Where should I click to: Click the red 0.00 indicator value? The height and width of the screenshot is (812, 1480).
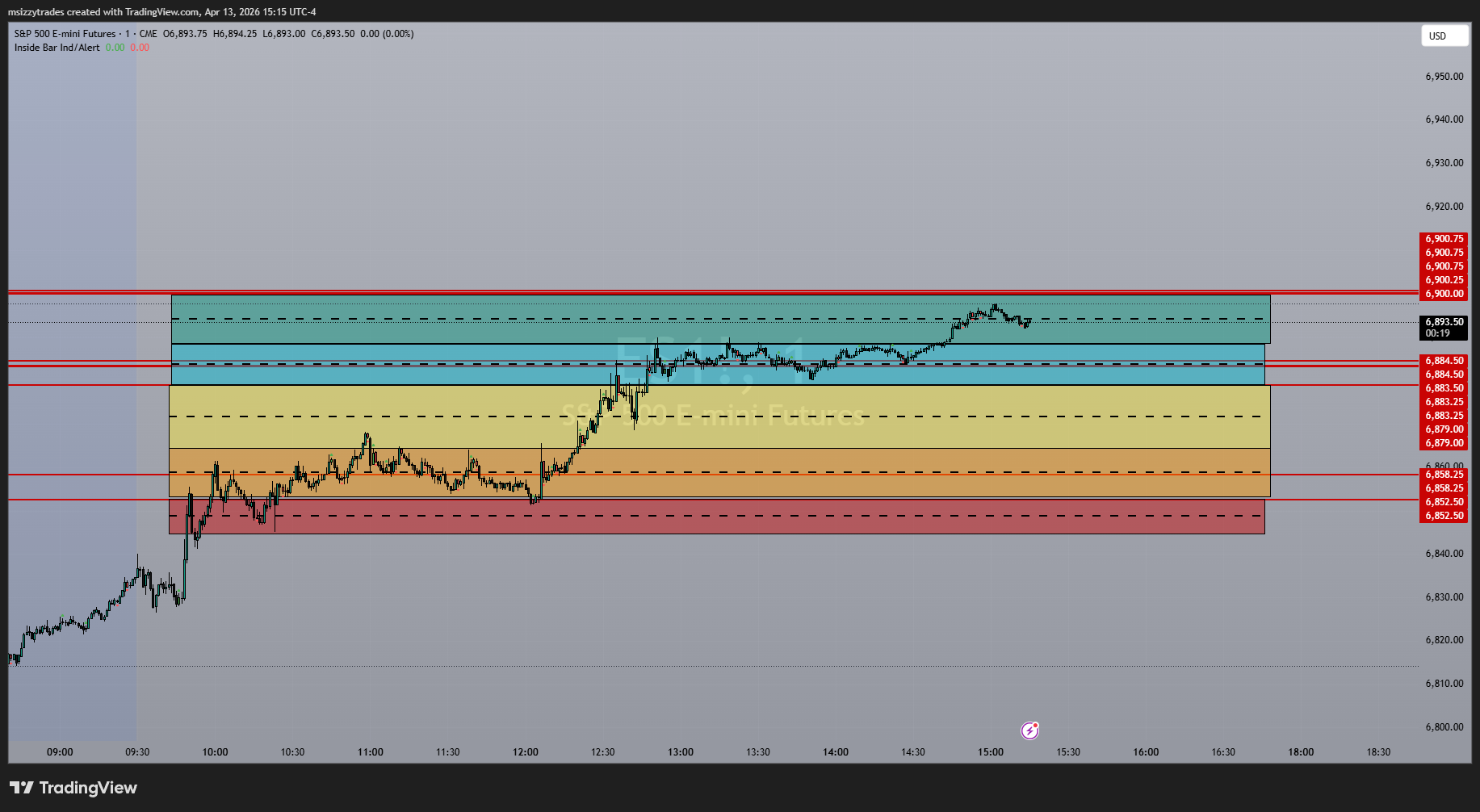pos(140,48)
